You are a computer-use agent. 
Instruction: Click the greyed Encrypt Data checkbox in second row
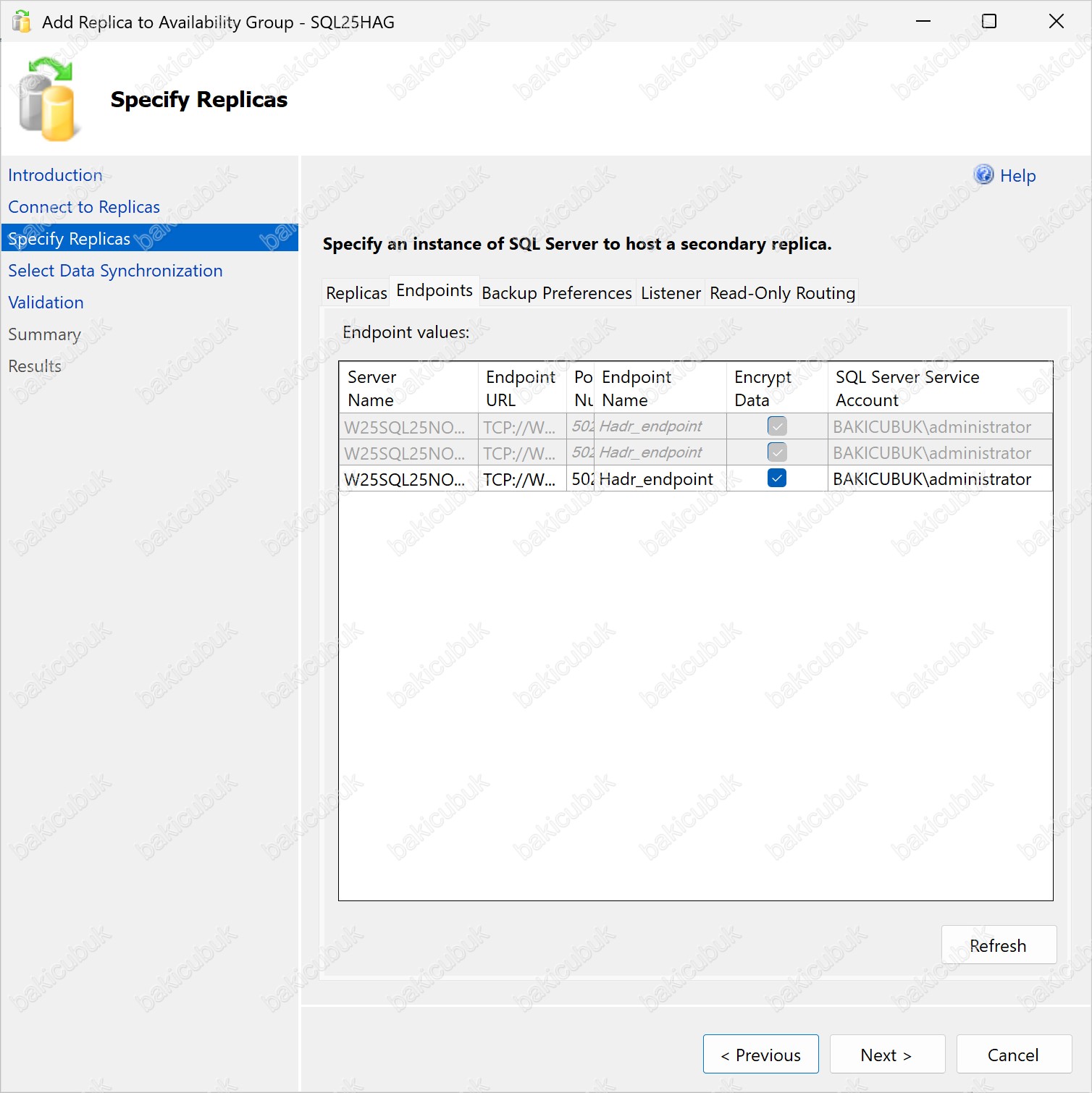776,452
